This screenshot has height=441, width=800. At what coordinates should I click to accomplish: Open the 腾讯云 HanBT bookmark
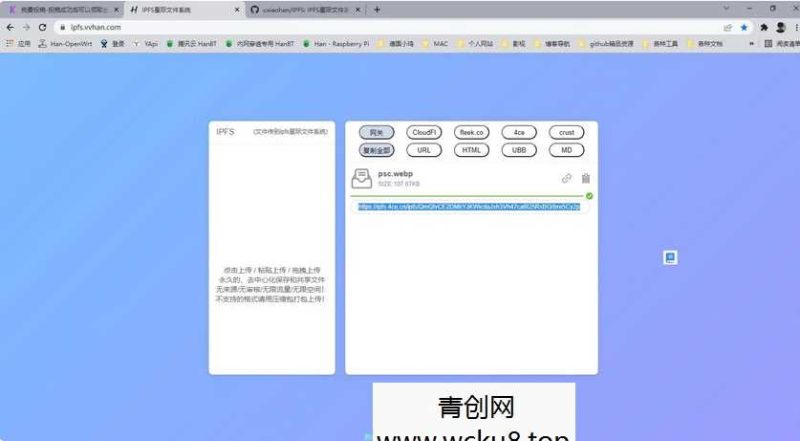click(x=191, y=44)
